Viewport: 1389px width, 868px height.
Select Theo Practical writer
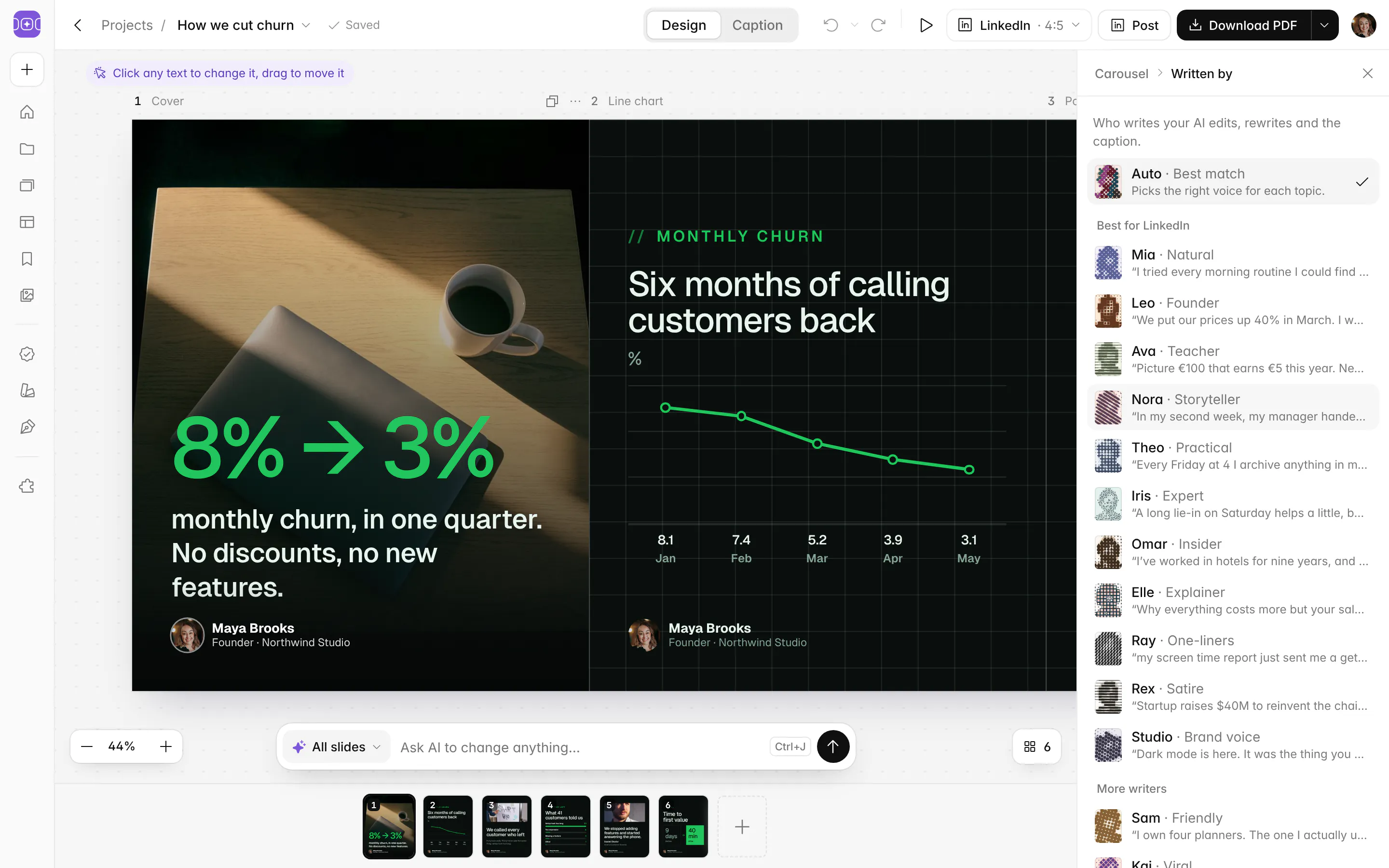click(1233, 456)
